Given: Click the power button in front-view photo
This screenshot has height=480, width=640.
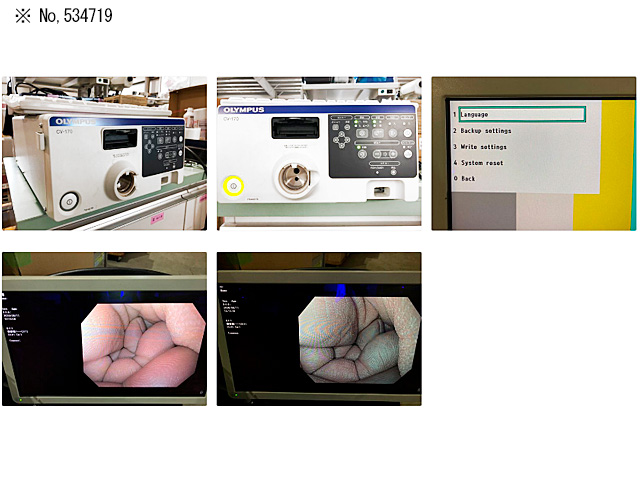Looking at the screenshot, I should coord(233,186).
